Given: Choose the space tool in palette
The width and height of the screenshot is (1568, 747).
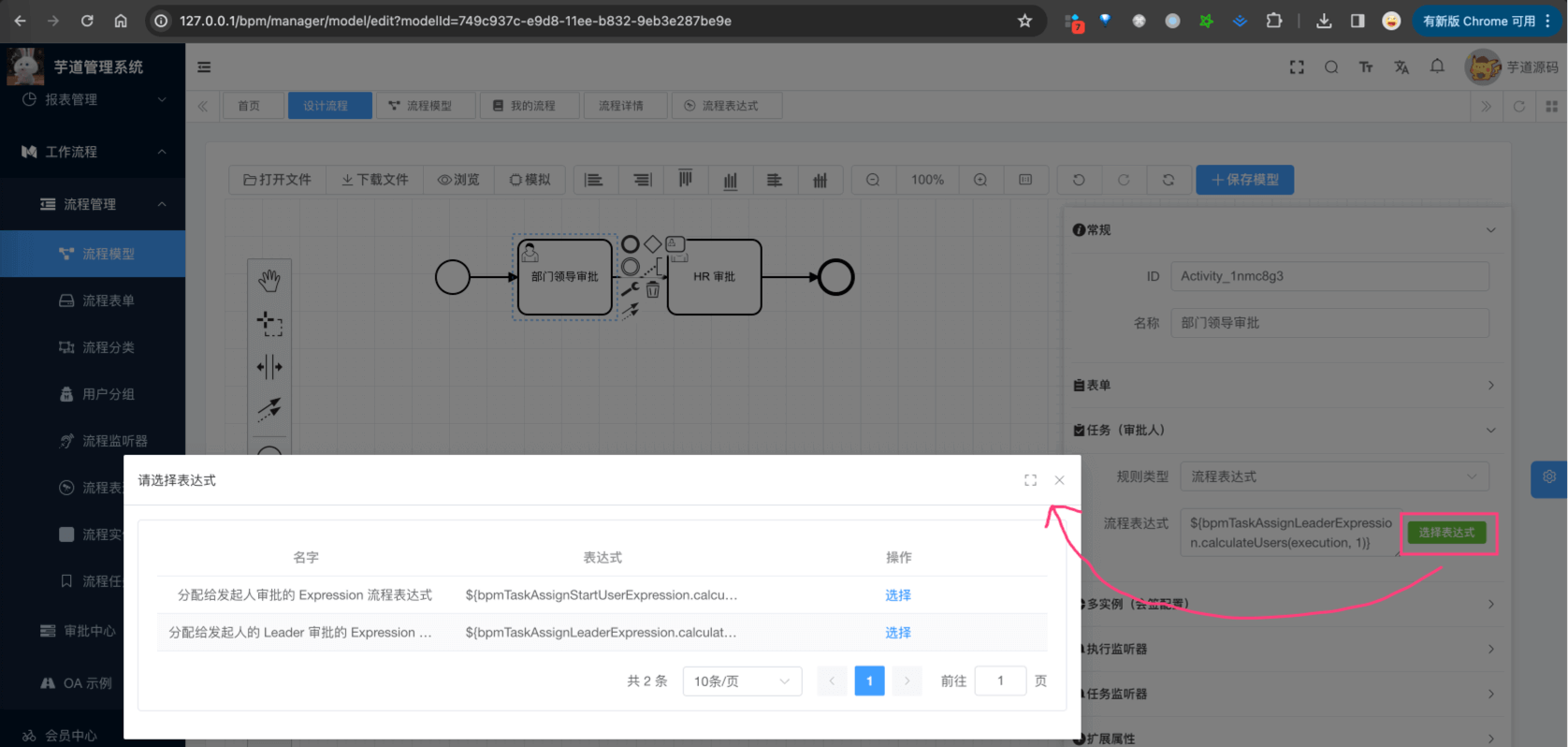Looking at the screenshot, I should pos(269,367).
